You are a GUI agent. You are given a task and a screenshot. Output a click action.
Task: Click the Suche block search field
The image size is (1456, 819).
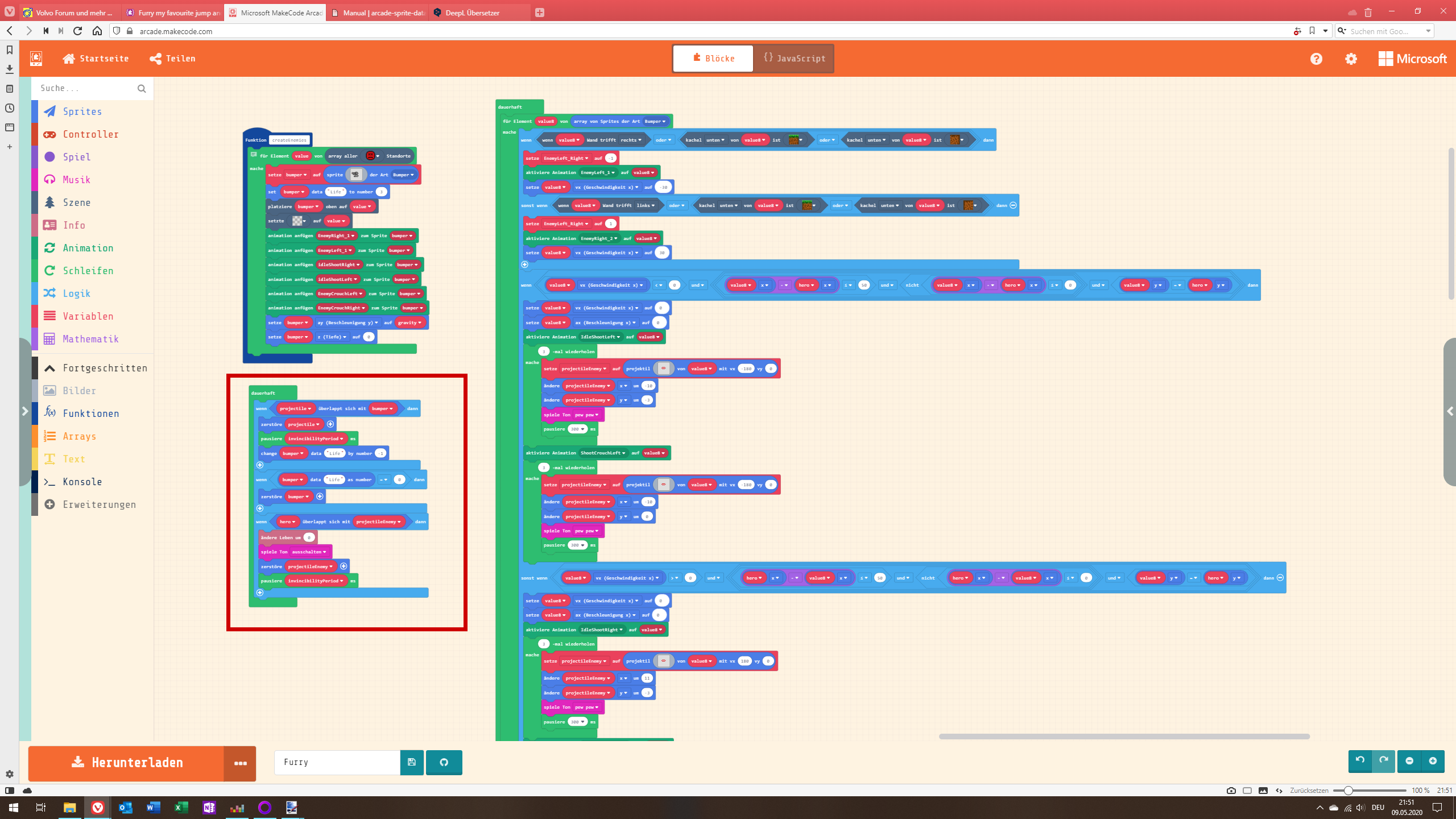(85, 88)
